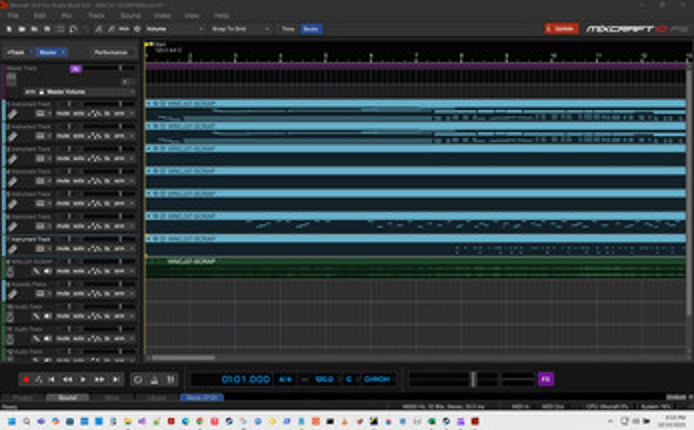The width and height of the screenshot is (694, 430).
Task: Open the Snap To Grid dropdown
Action: click(x=240, y=30)
